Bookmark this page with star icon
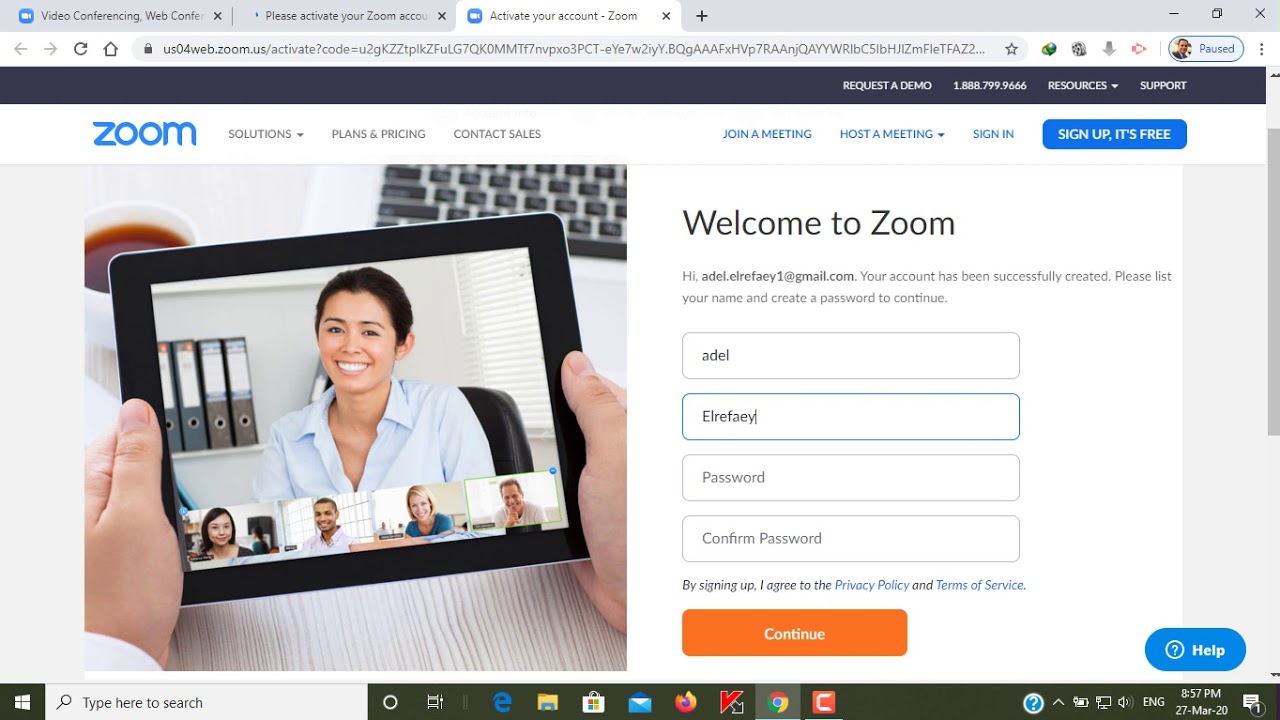The width and height of the screenshot is (1280, 720). pyautogui.click(x=1011, y=48)
